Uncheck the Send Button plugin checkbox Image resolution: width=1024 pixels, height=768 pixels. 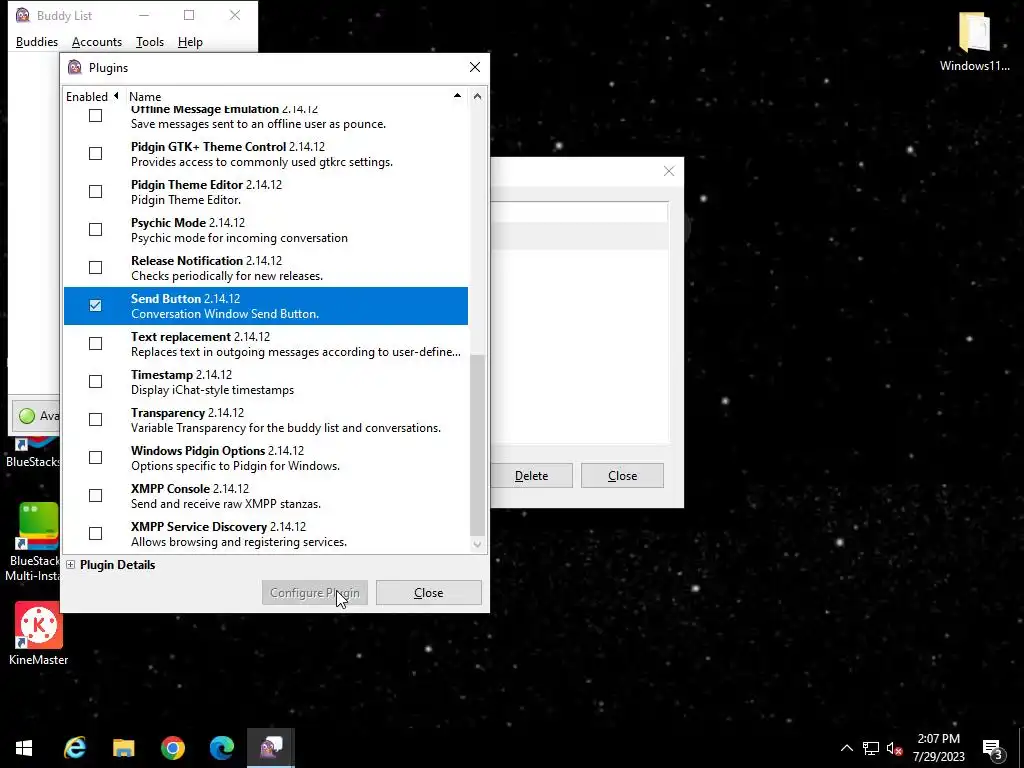pos(95,306)
